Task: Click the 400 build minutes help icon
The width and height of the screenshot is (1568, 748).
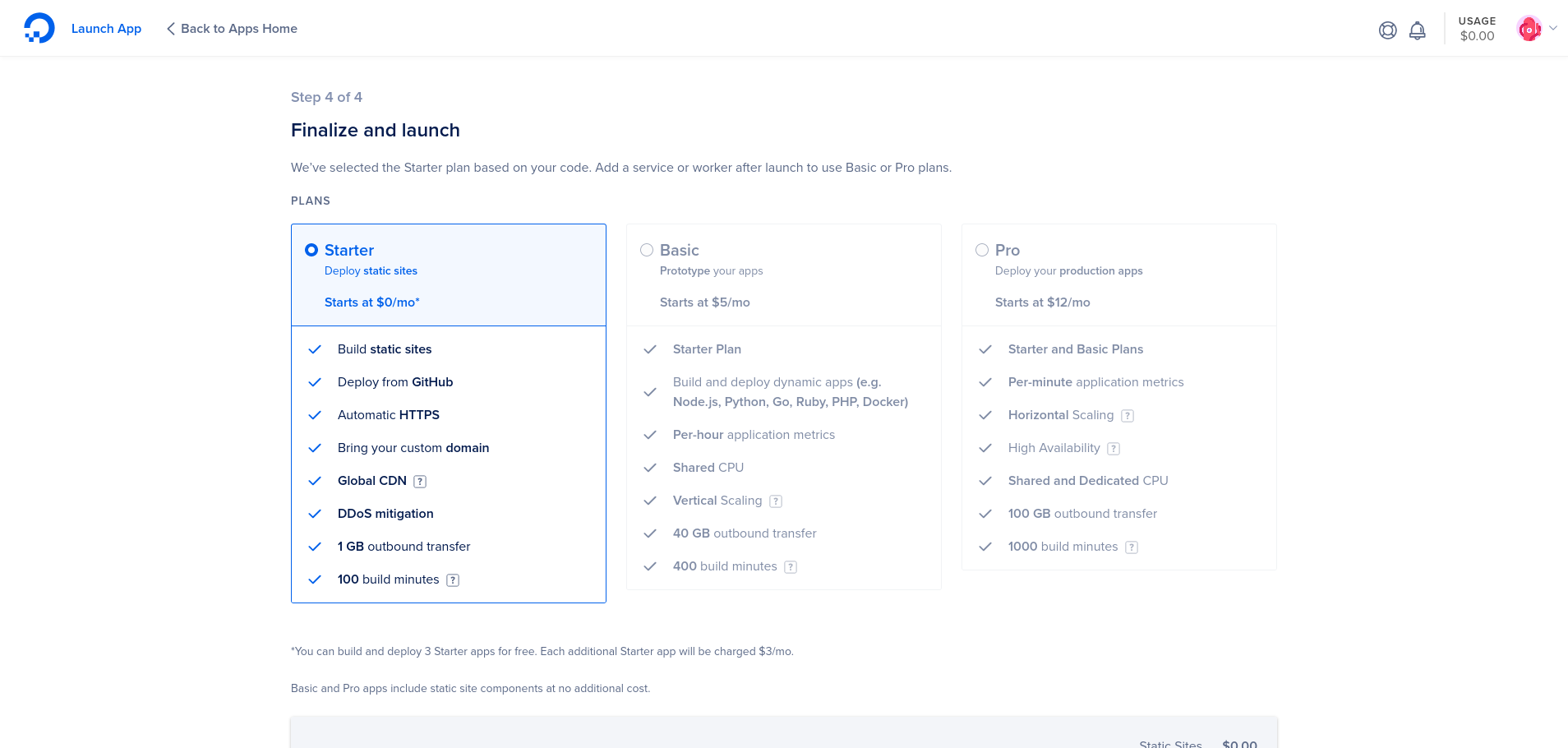Action: coord(791,567)
